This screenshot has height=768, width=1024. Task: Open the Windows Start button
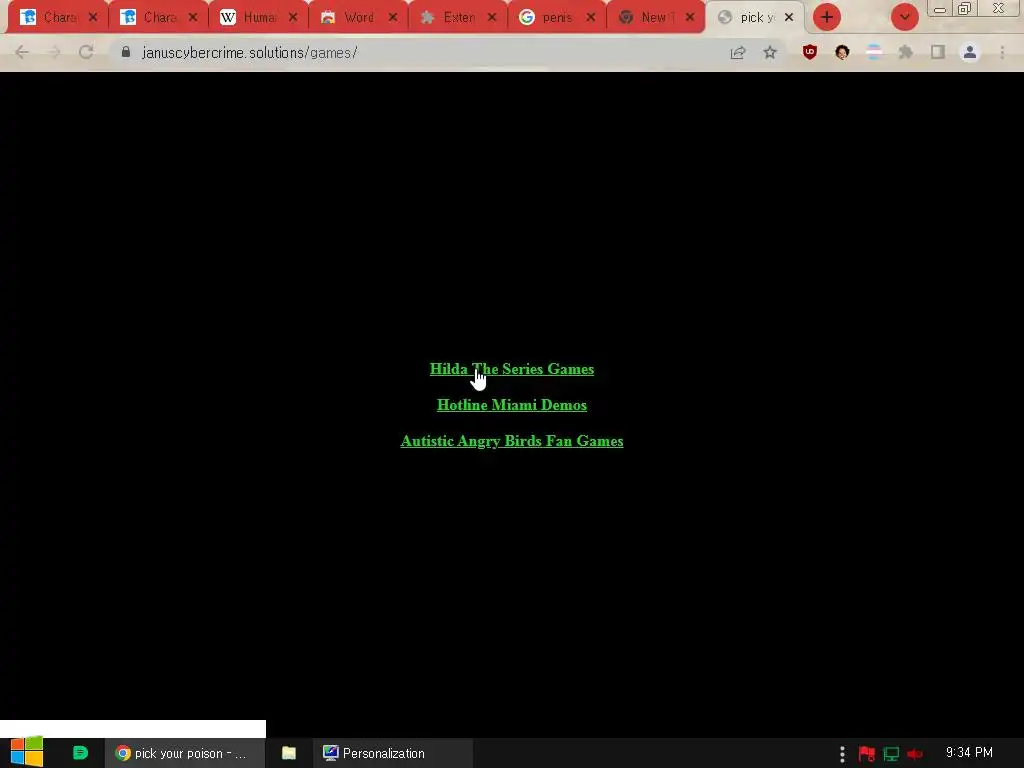(27, 752)
